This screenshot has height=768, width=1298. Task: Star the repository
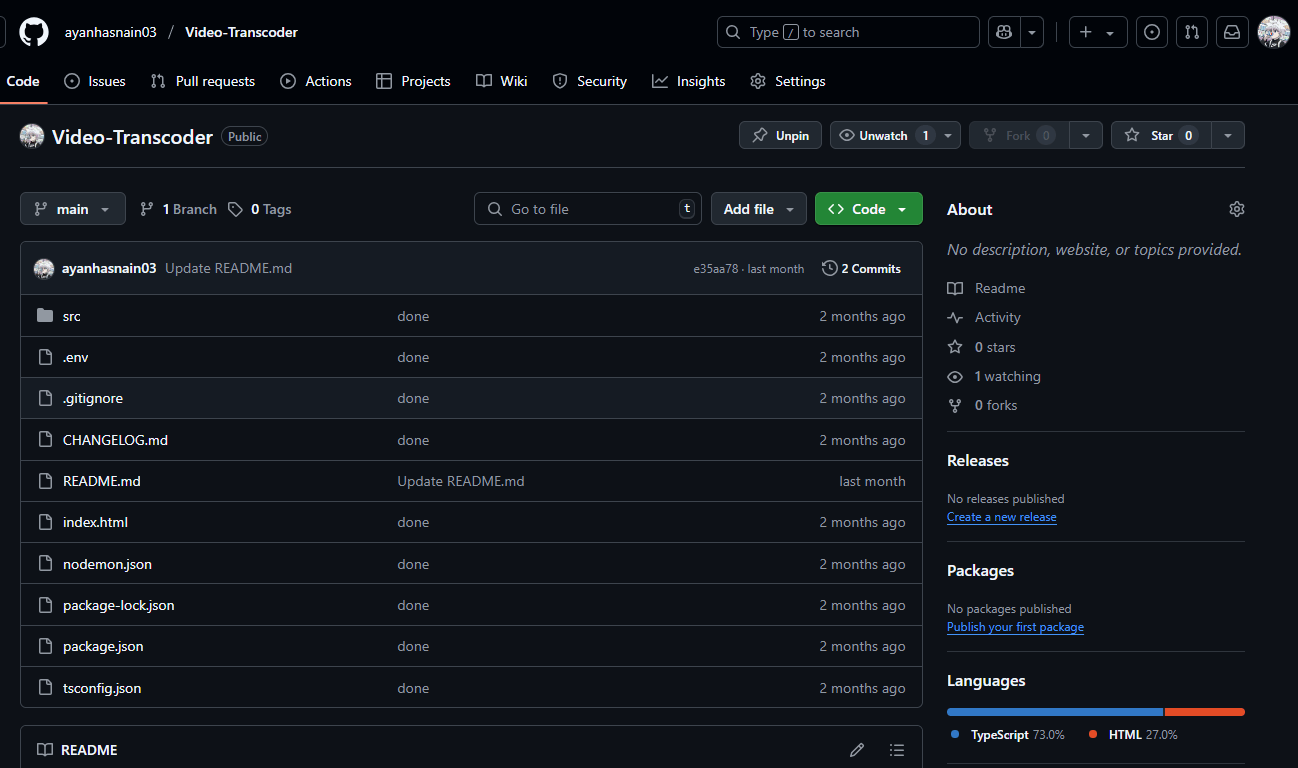[1161, 135]
